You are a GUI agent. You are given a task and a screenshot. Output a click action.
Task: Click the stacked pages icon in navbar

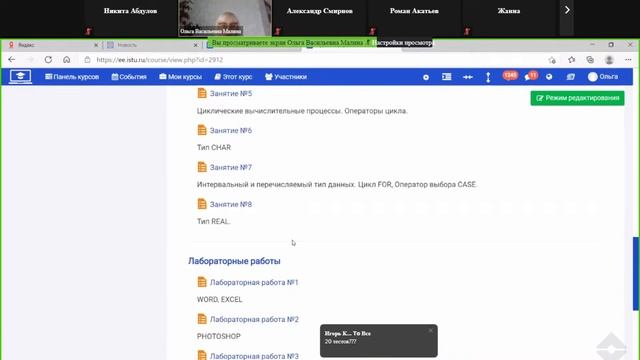571,77
